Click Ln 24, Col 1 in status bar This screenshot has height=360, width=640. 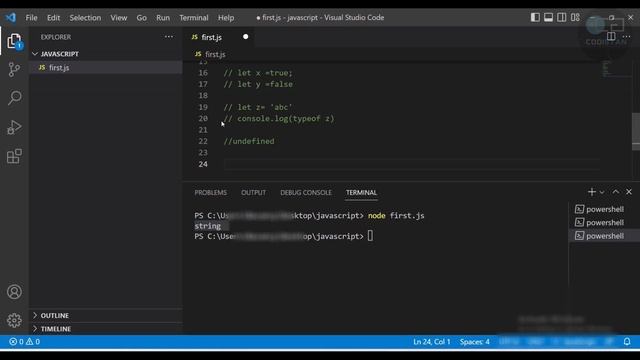[x=431, y=342]
